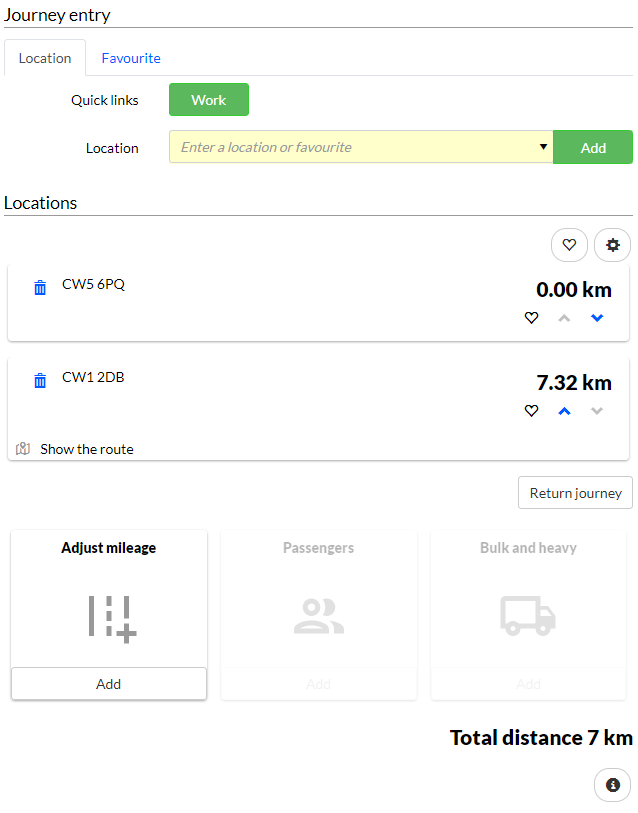Favourite the CW1 2DB location heart
The image size is (638, 813).
tap(531, 411)
